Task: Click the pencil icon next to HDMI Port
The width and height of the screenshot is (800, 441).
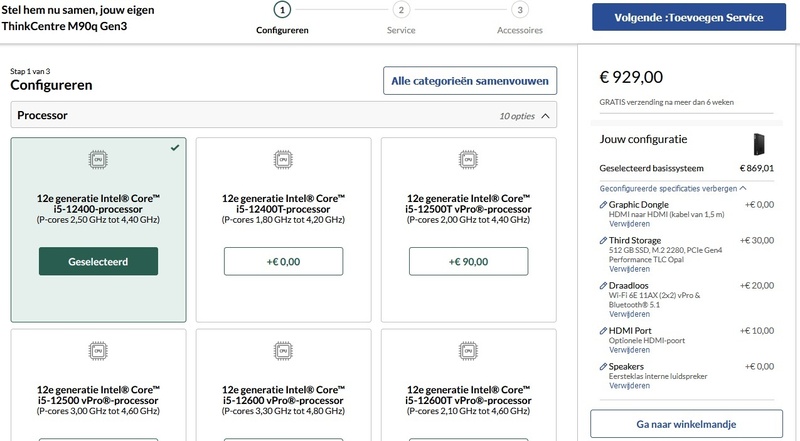Action: (603, 331)
